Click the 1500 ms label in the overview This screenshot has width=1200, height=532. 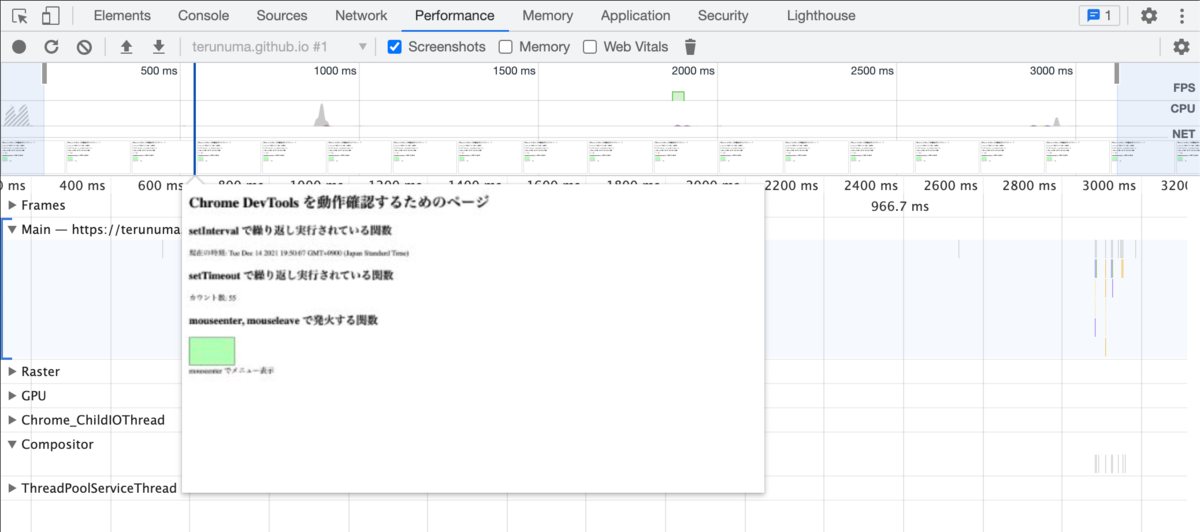tap(513, 71)
